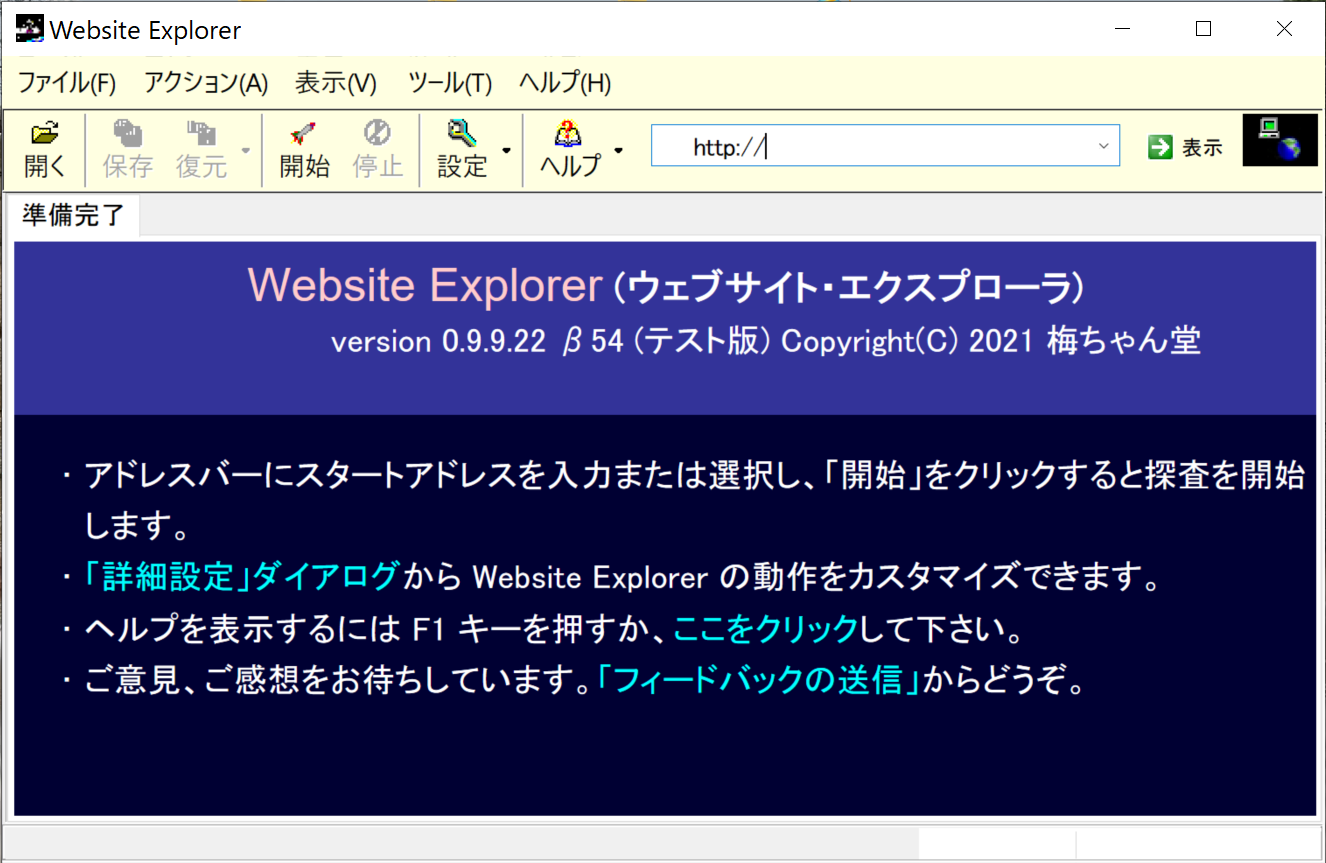Maximize the Website Explorer window
The height and width of the screenshot is (863, 1326).
coord(1203,29)
